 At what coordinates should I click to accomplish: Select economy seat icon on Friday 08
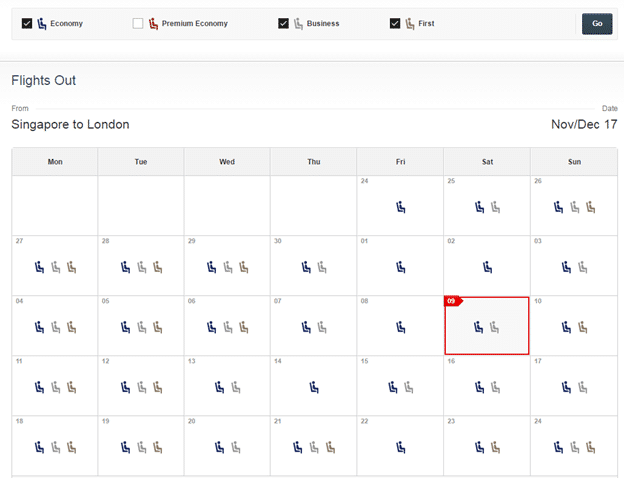(x=401, y=328)
